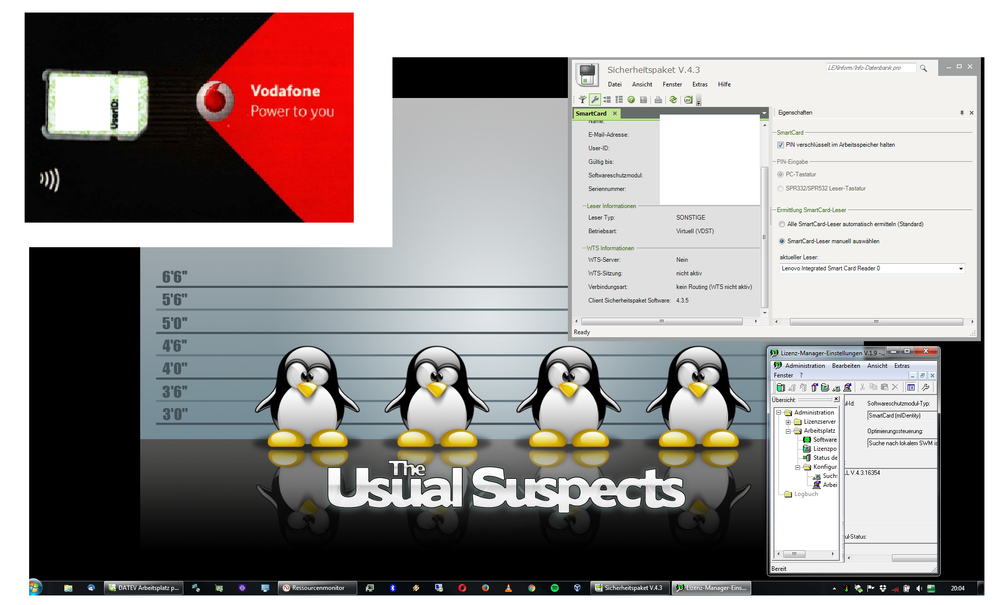
Task: Click the wrench icon in Lizenz-Manager toolbar
Action: click(x=925, y=387)
